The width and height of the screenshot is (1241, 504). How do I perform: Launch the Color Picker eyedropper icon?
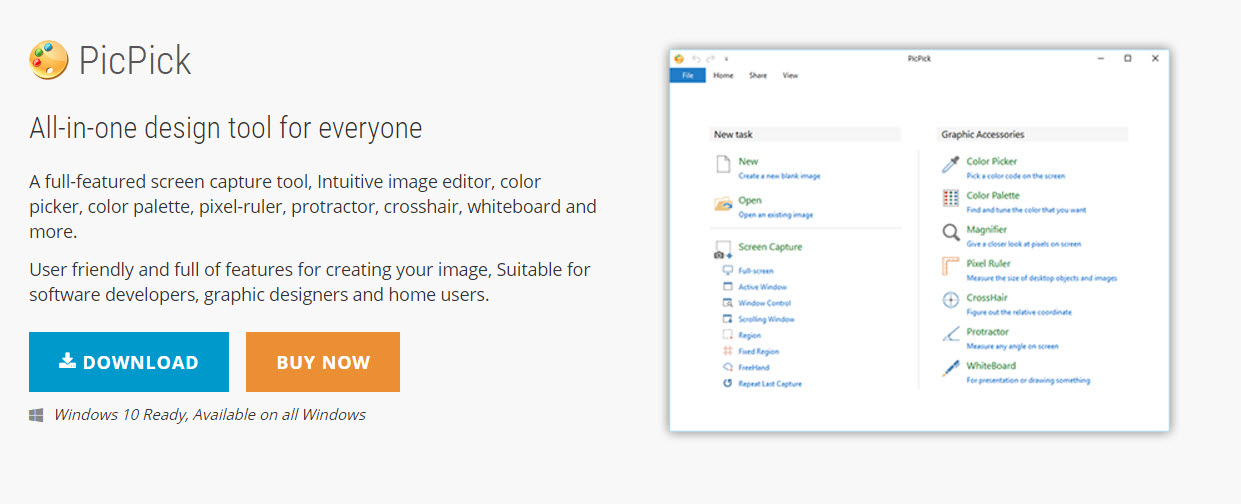951,166
